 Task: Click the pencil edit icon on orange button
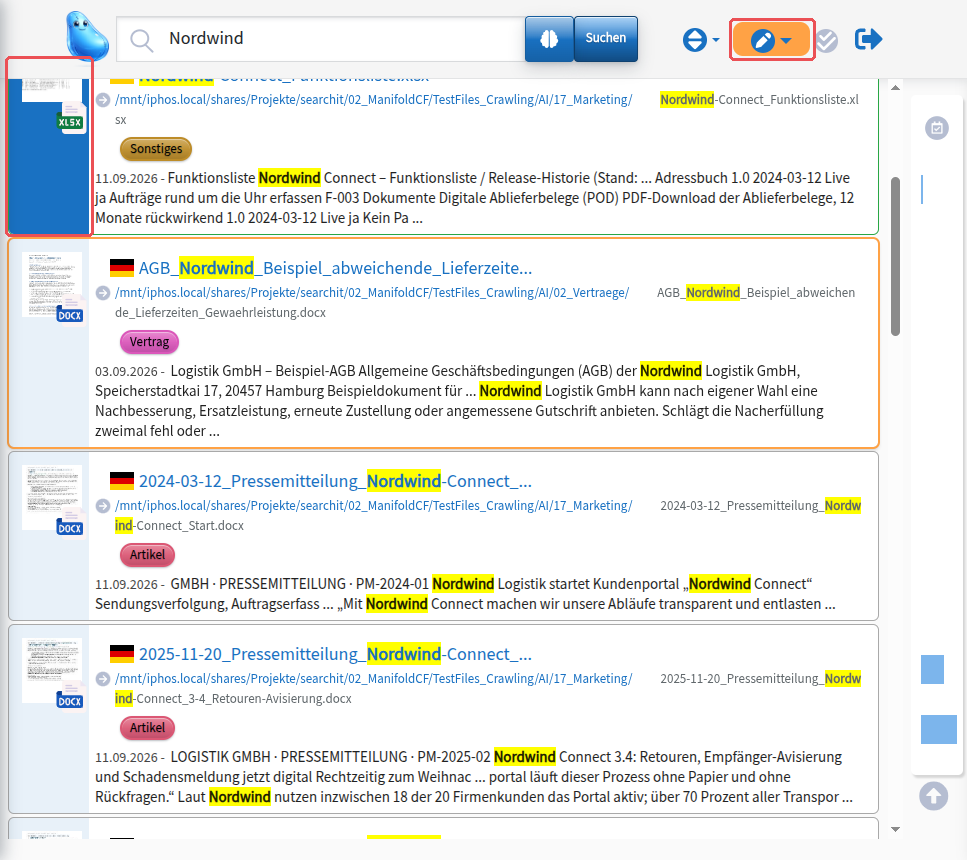[x=763, y=40]
